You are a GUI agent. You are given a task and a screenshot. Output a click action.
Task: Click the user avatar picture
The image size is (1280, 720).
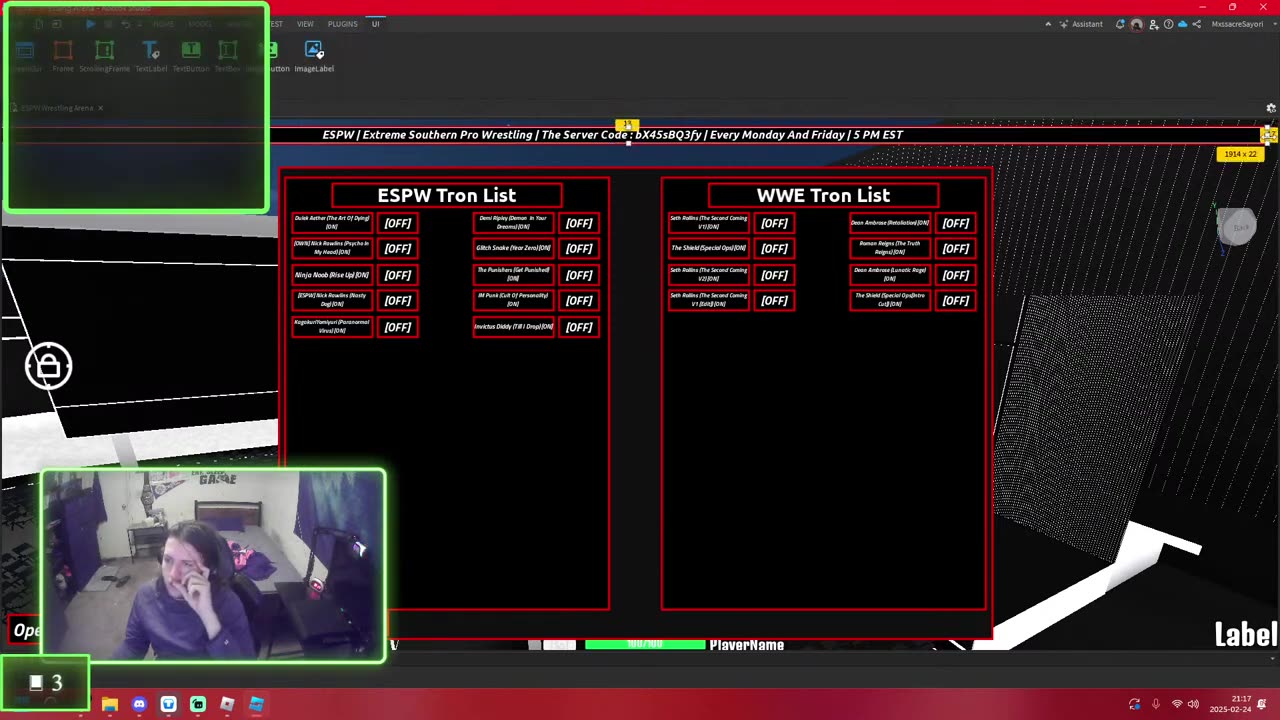click(x=1136, y=24)
